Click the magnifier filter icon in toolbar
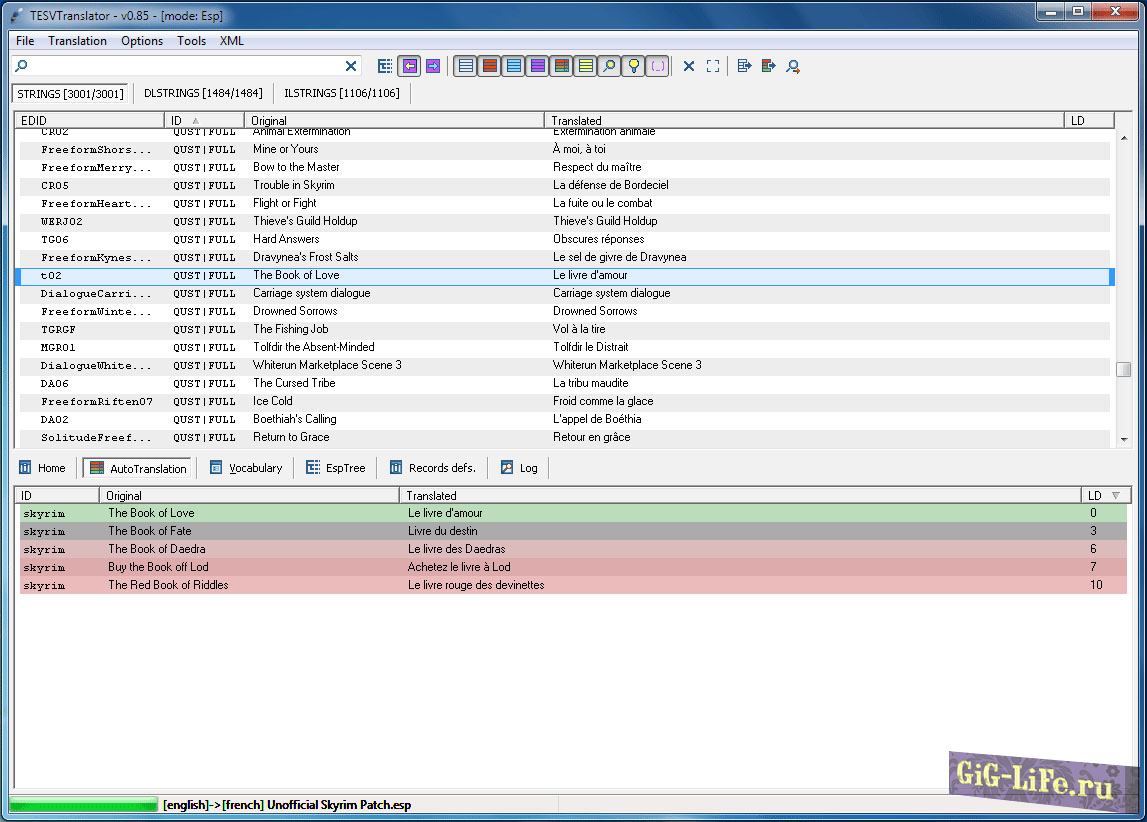 coord(609,66)
